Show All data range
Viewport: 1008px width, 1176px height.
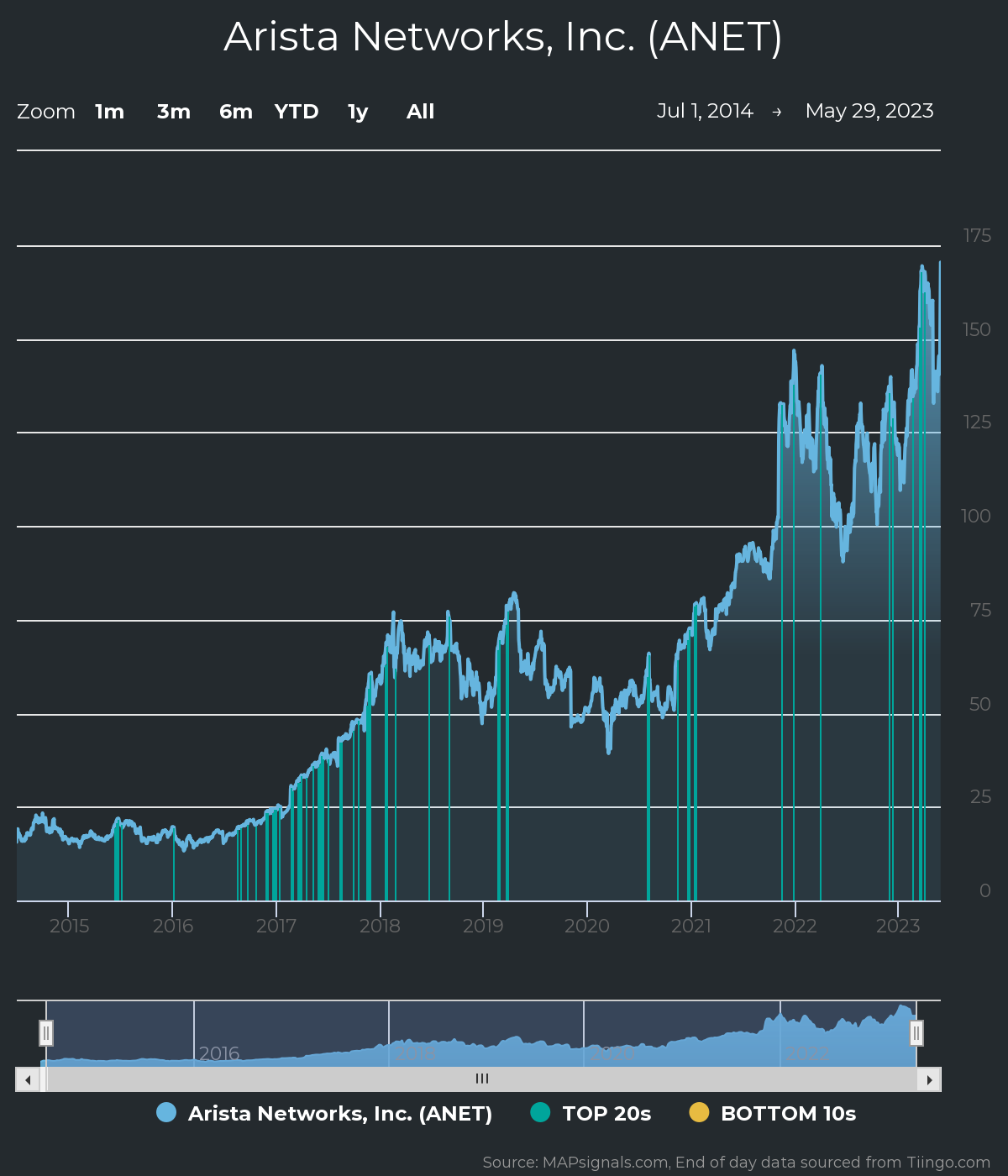(421, 112)
